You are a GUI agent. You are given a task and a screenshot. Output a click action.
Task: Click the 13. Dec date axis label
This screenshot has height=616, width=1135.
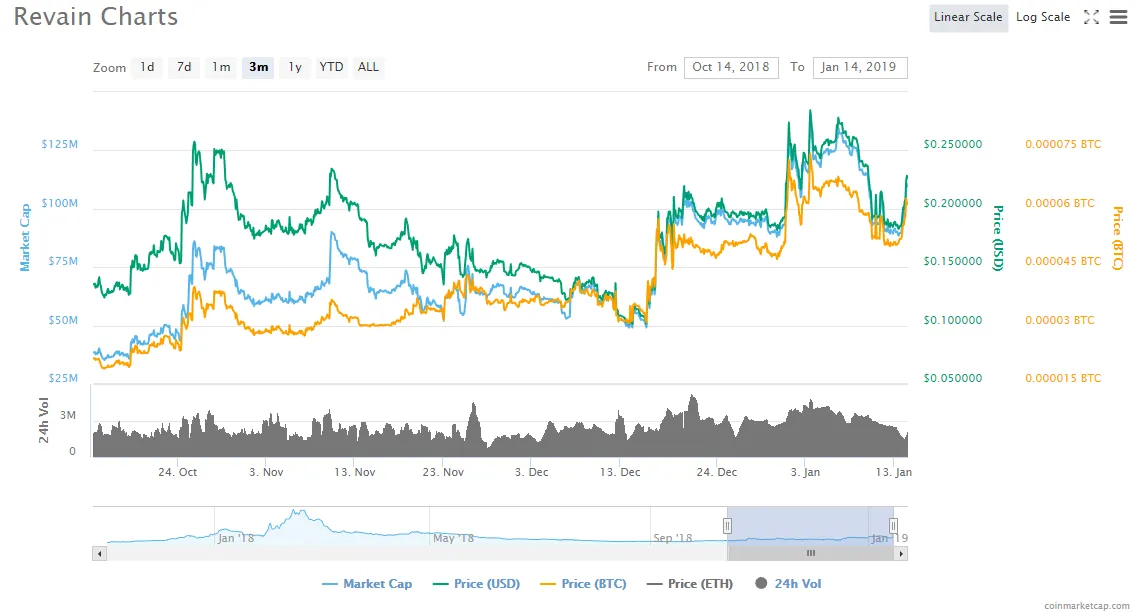tap(620, 472)
